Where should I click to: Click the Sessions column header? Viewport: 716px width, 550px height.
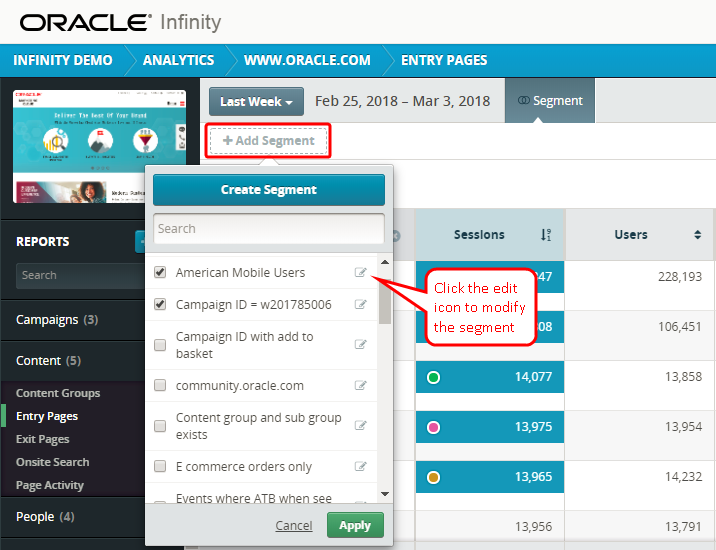coord(490,235)
